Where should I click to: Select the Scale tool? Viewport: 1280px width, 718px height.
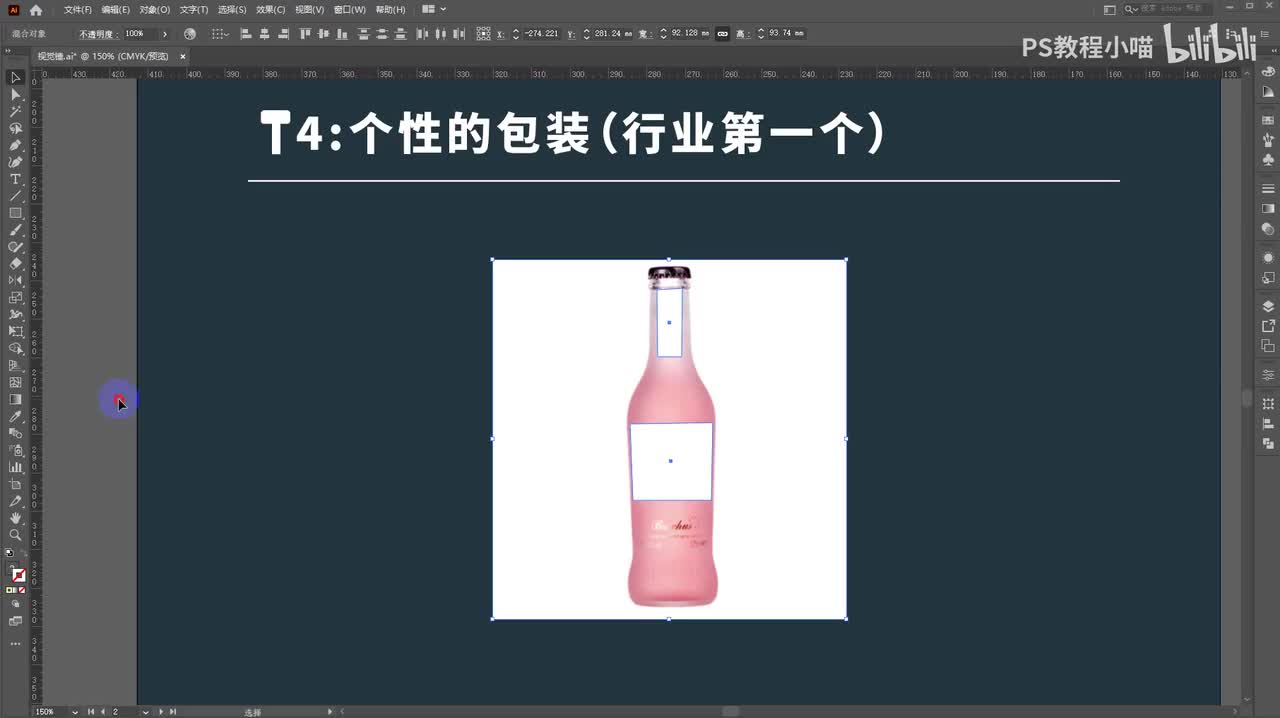(15, 298)
